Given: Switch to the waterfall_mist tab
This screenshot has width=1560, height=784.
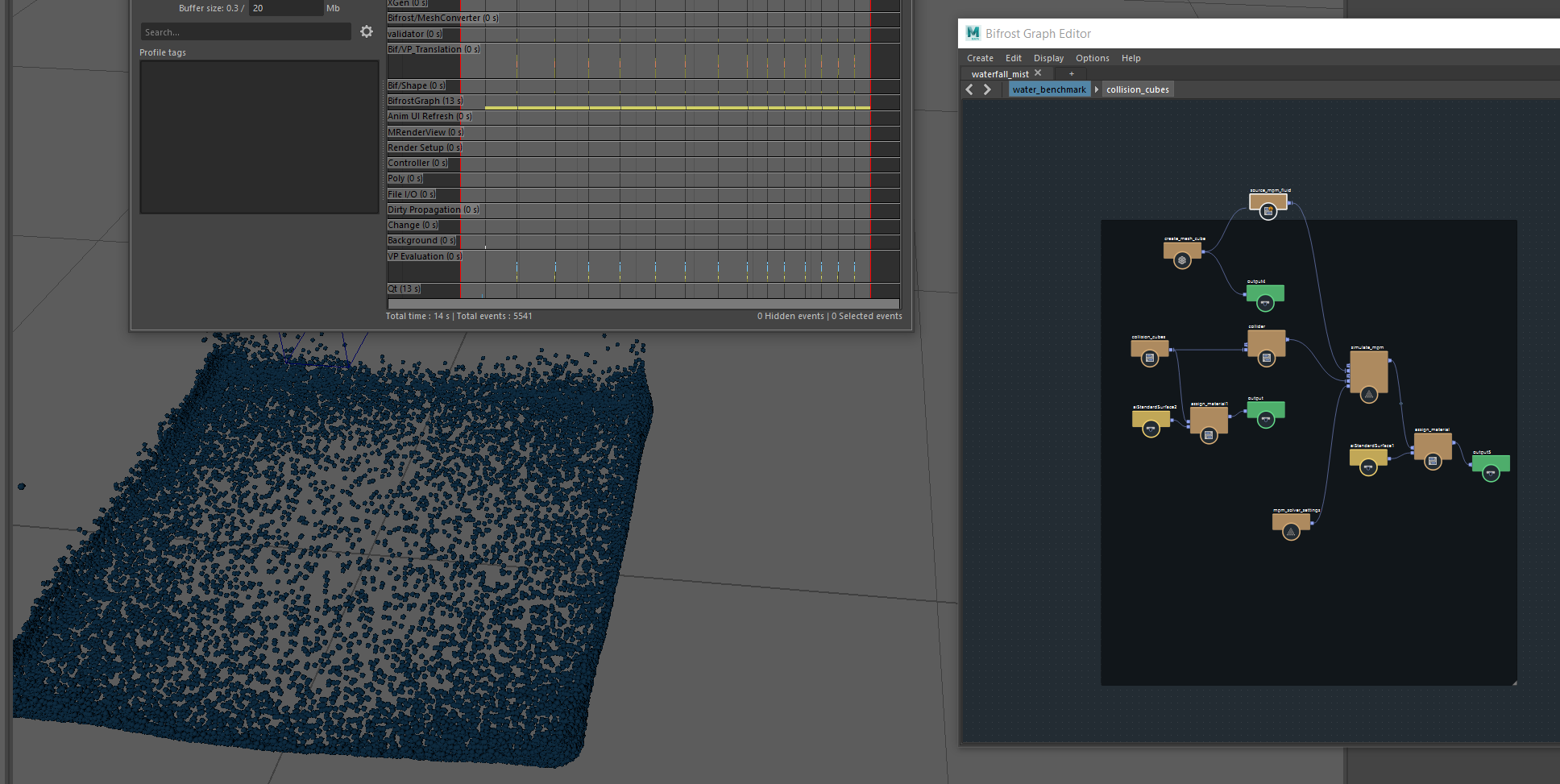Looking at the screenshot, I should [x=1000, y=74].
